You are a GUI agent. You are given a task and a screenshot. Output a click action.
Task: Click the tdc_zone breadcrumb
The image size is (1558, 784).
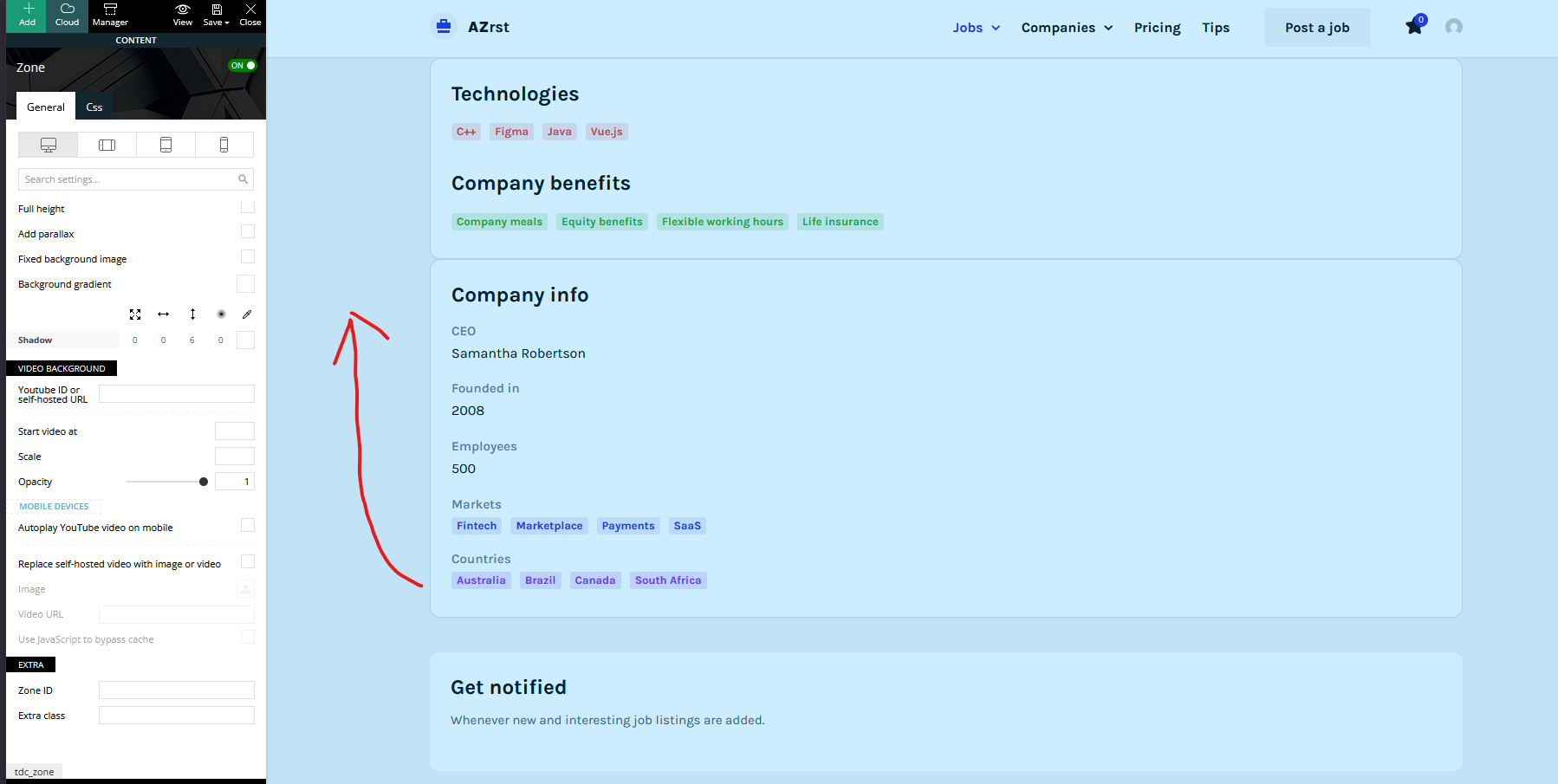(x=35, y=772)
